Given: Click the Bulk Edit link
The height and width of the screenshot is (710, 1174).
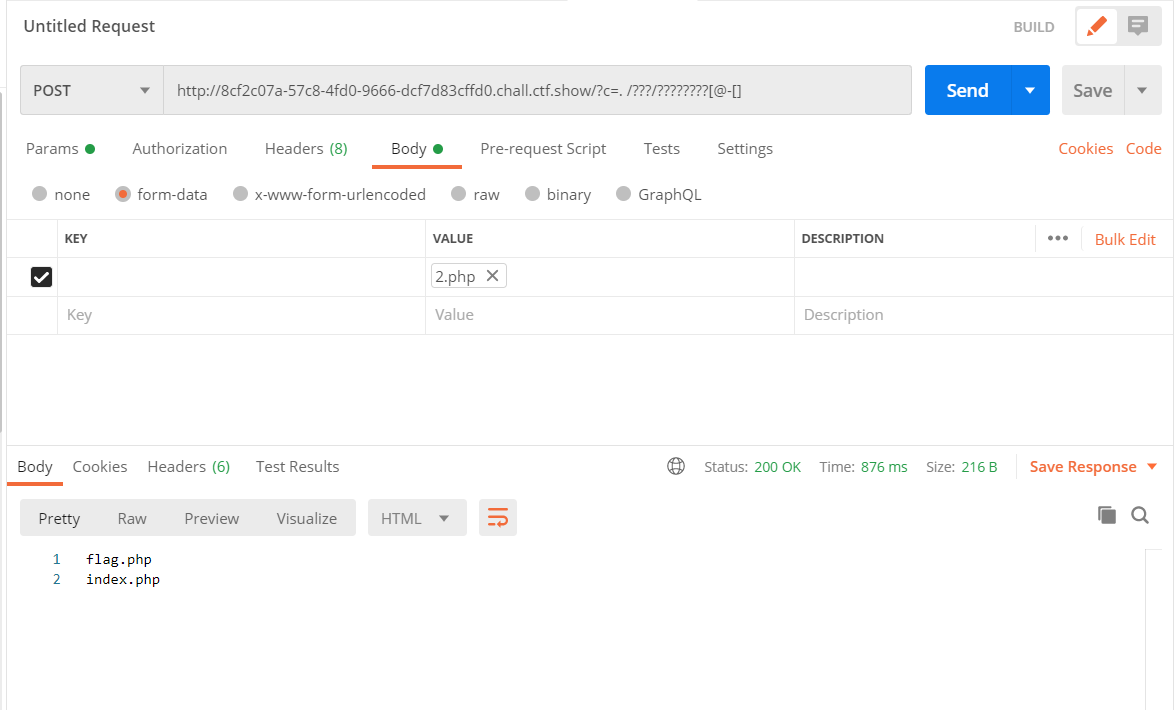Looking at the screenshot, I should point(1125,239).
